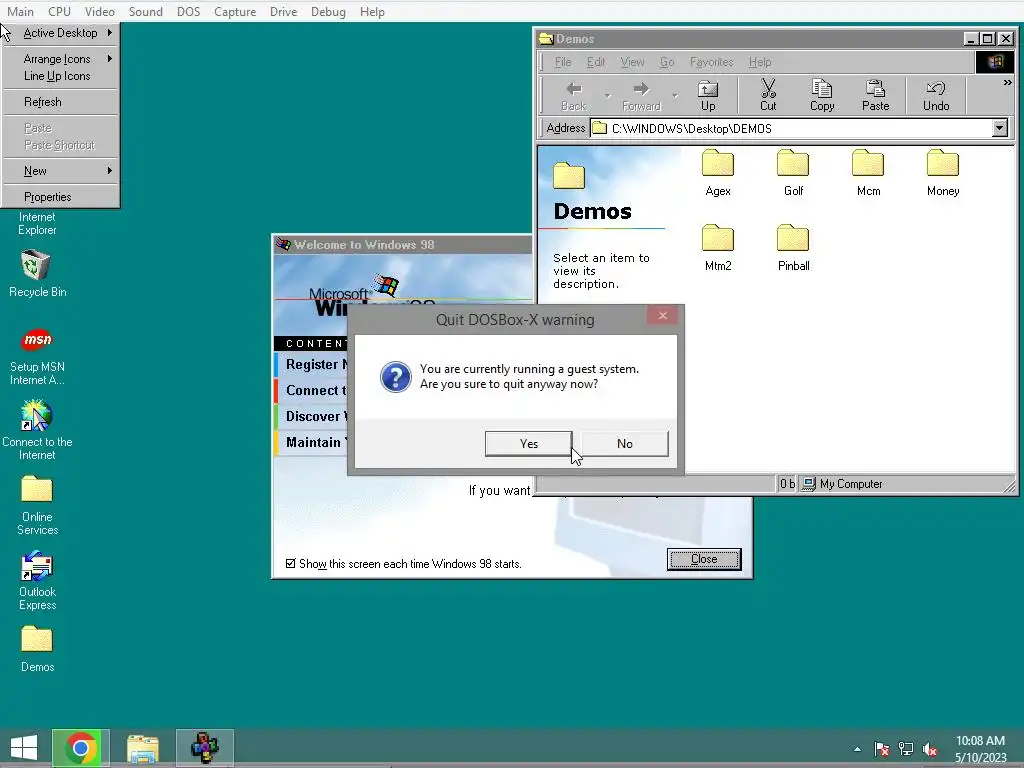Screen dimensions: 1024x768
Task: Cancel quitting by clicking No
Action: tap(624, 443)
